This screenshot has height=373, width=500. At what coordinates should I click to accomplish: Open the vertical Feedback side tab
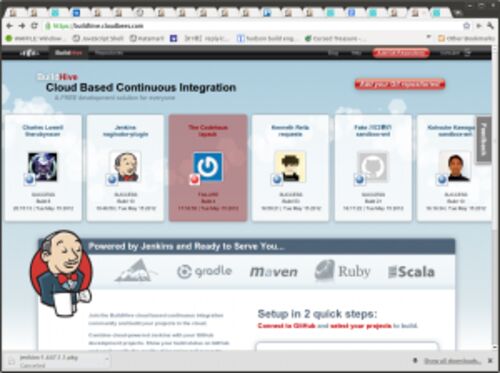pos(484,139)
